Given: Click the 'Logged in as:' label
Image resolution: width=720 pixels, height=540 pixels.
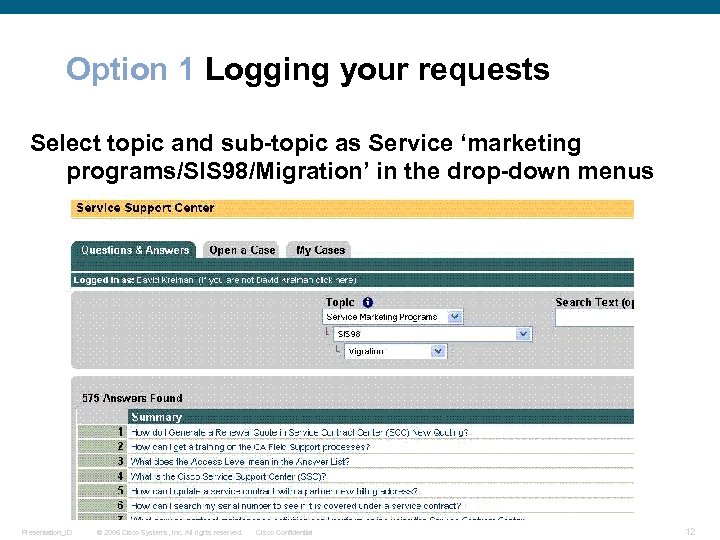Looking at the screenshot, I should 103,280.
